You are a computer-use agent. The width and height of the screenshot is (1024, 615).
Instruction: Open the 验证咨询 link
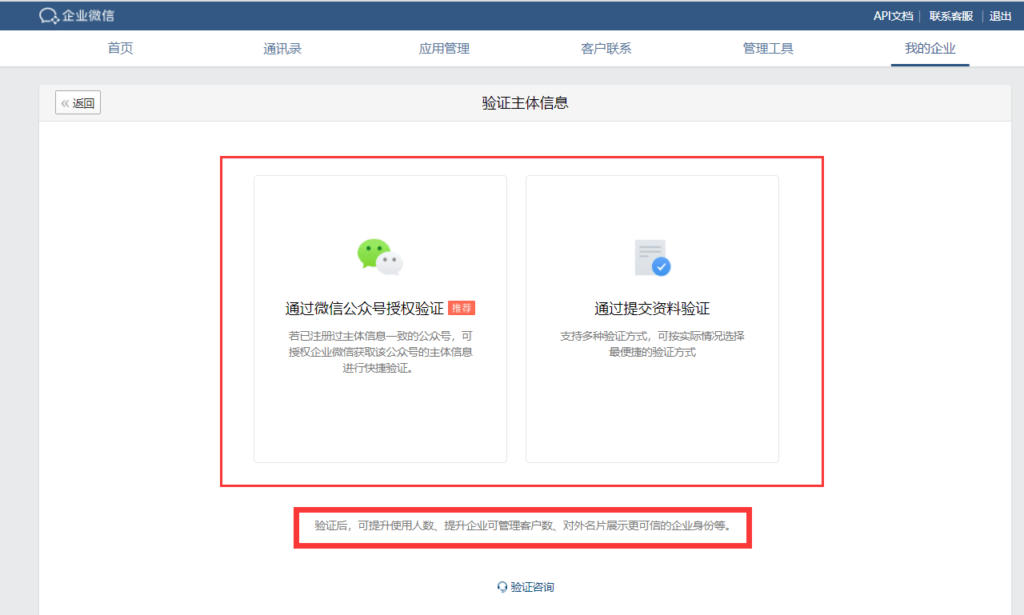(532, 587)
